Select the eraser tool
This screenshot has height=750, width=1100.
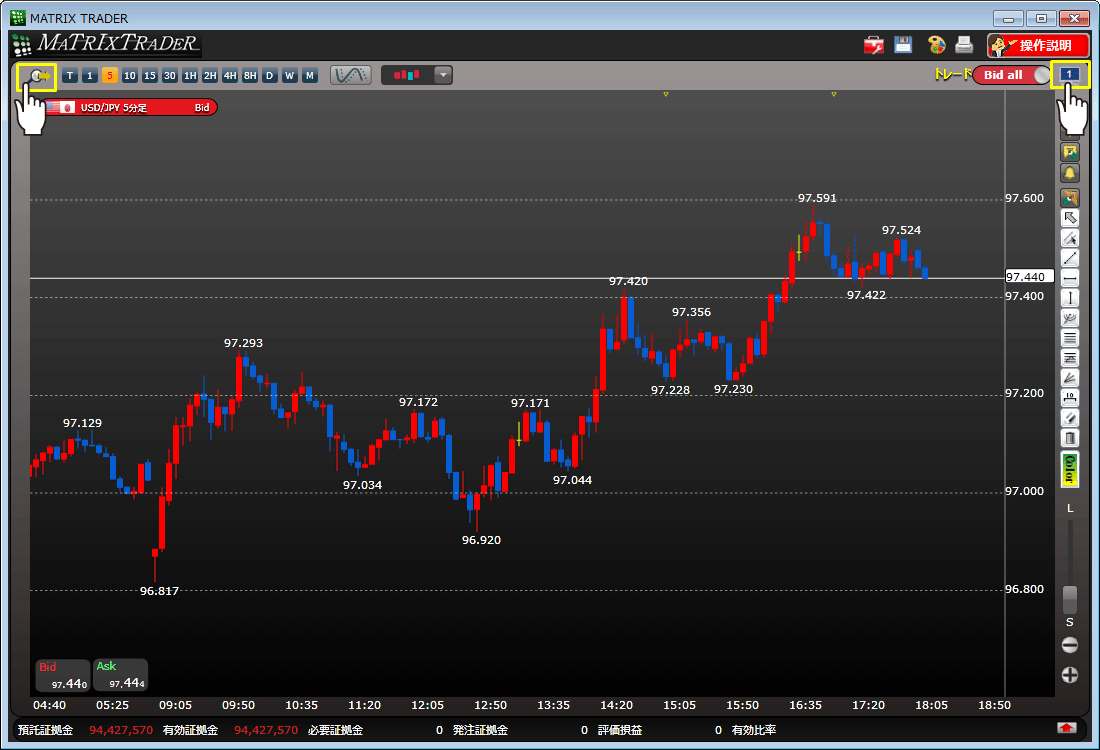pyautogui.click(x=1070, y=418)
